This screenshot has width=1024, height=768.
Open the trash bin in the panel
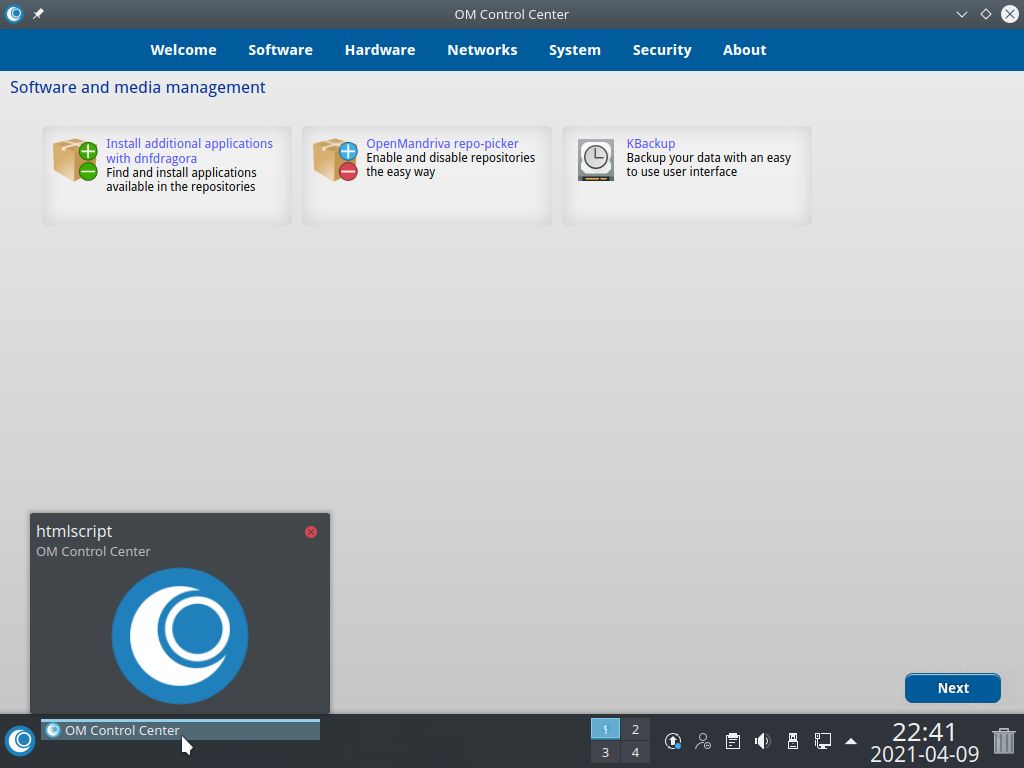pos(1004,741)
